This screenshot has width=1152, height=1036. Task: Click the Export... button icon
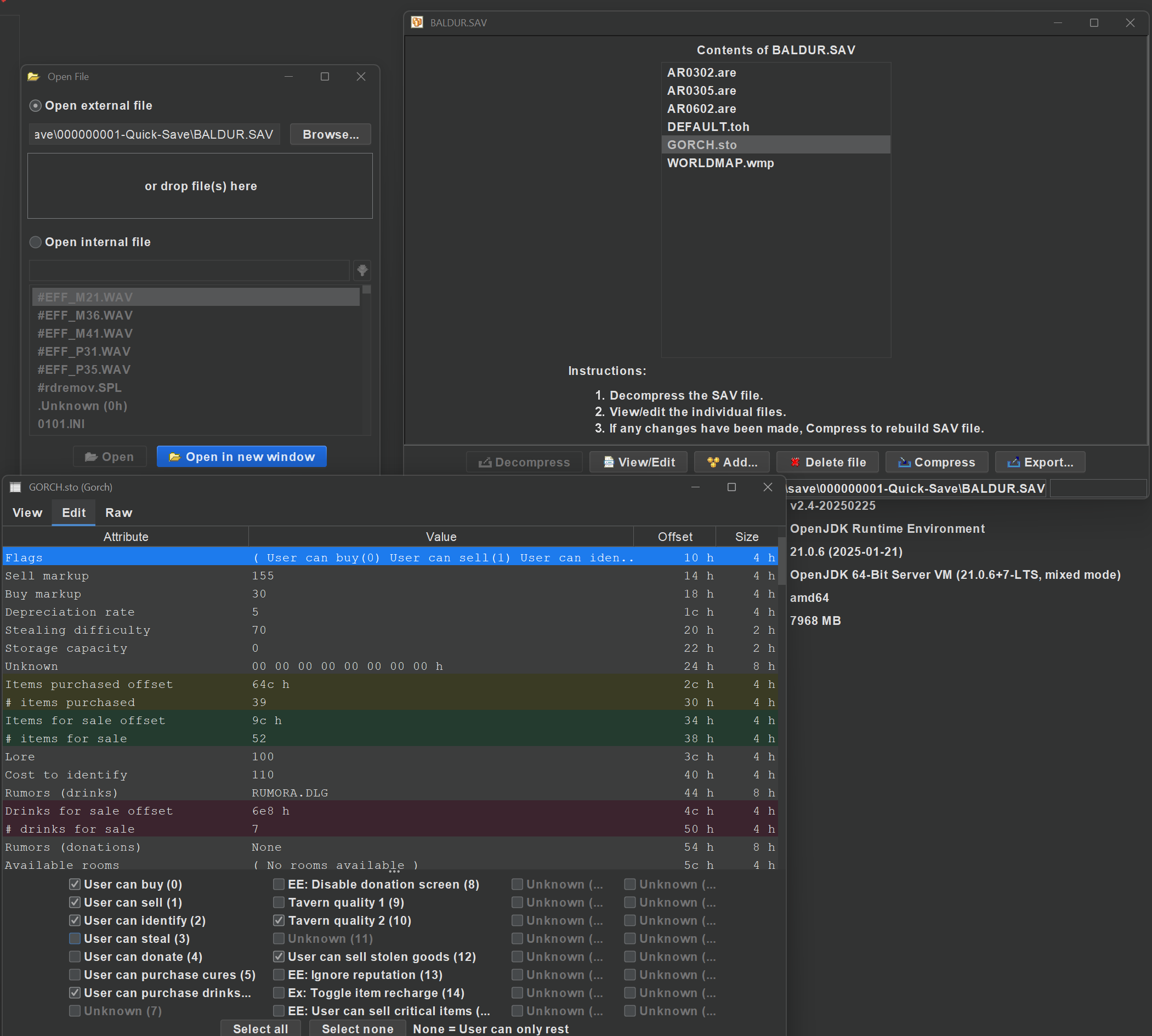1013,462
